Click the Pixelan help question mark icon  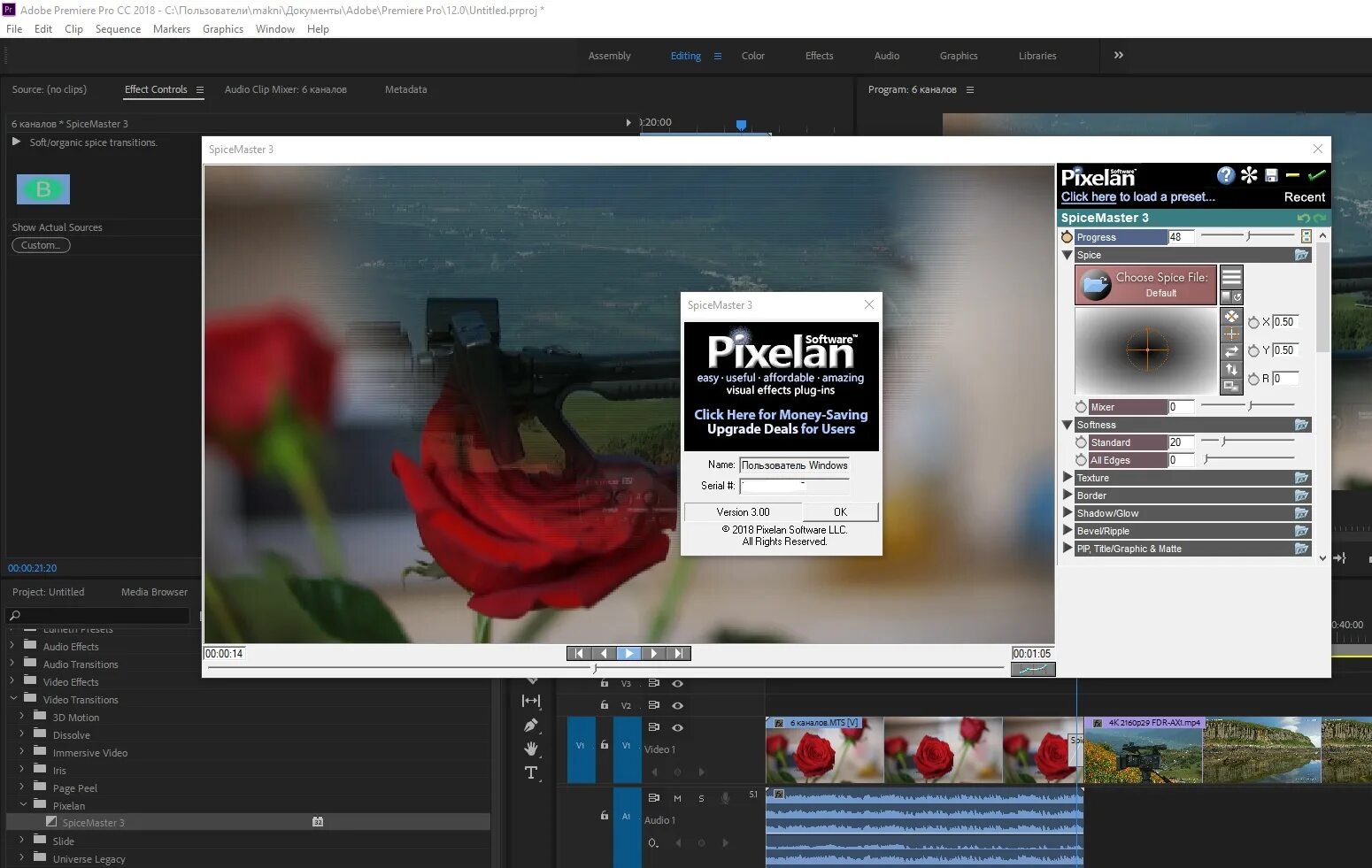tap(1225, 175)
